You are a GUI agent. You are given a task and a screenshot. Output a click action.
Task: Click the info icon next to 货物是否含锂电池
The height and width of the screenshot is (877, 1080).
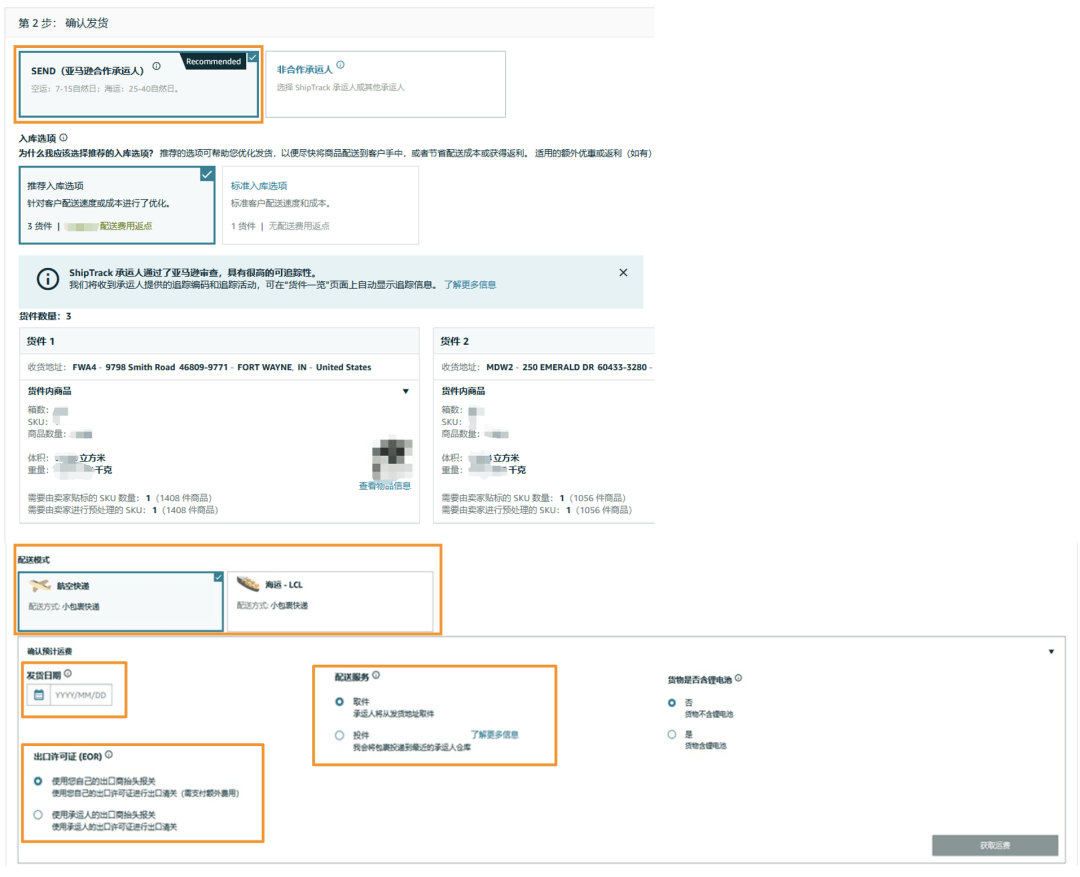pos(738,678)
